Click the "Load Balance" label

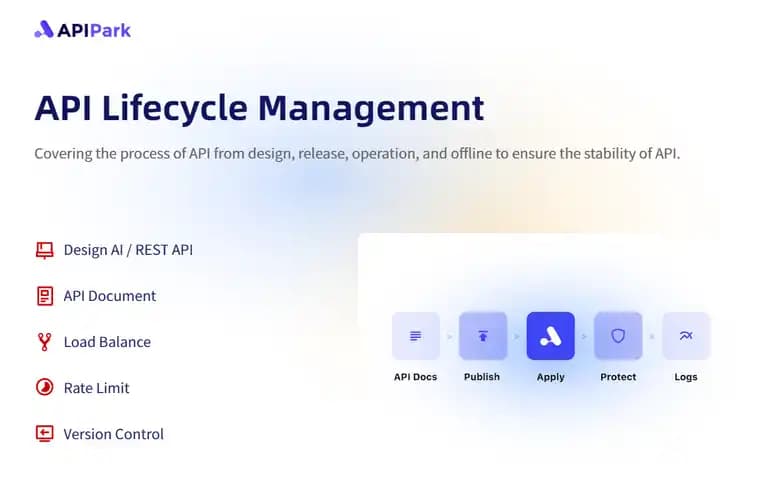click(x=107, y=342)
